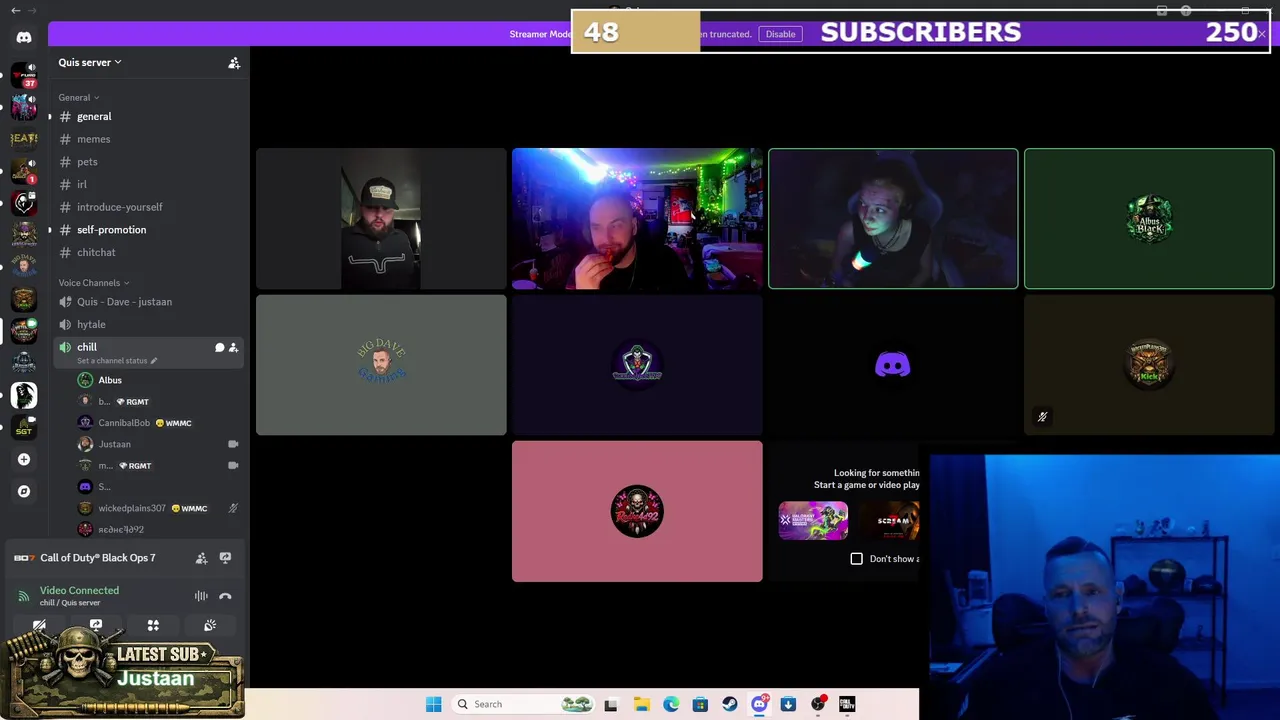
Task: Click the noise suppression waveform icon
Action: click(201, 596)
